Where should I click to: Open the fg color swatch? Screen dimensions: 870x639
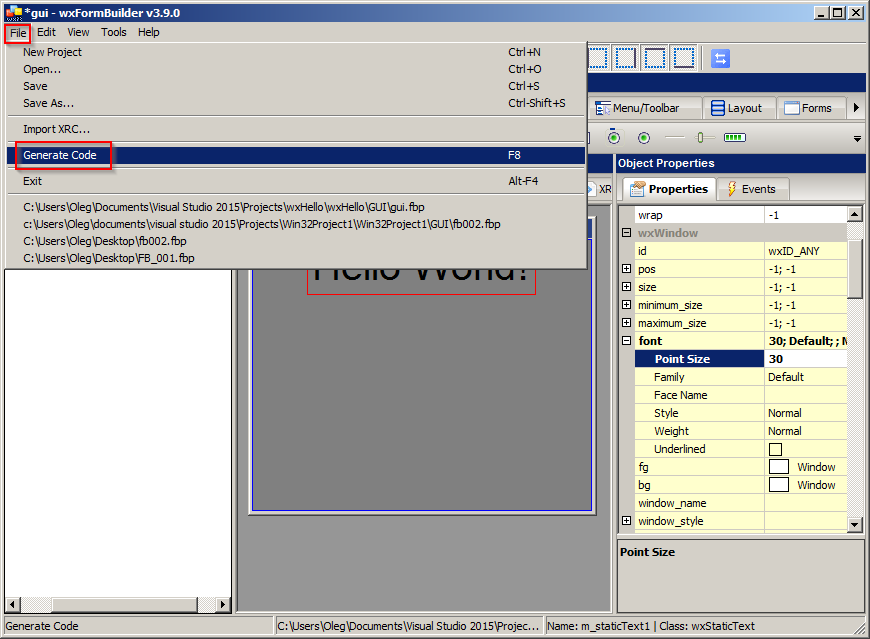pos(778,467)
